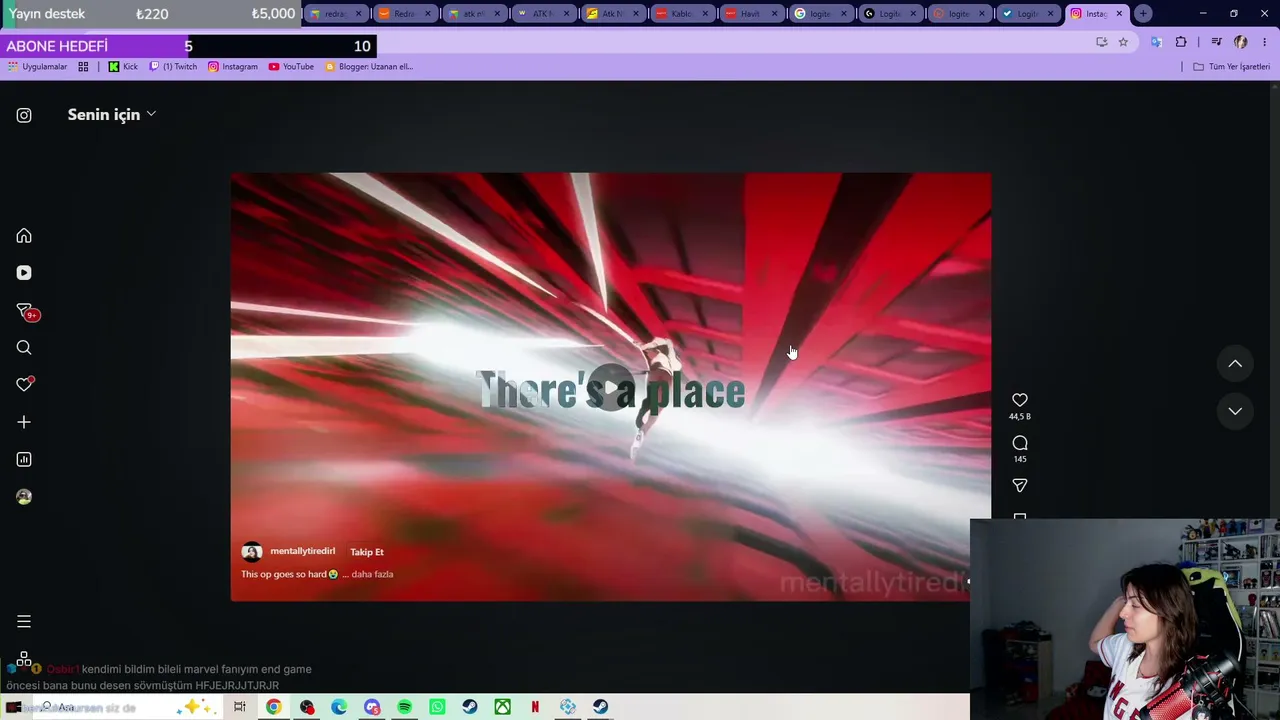Image resolution: width=1280 pixels, height=720 pixels.
Task: Expand caption with 'daha fazla'
Action: pos(372,574)
